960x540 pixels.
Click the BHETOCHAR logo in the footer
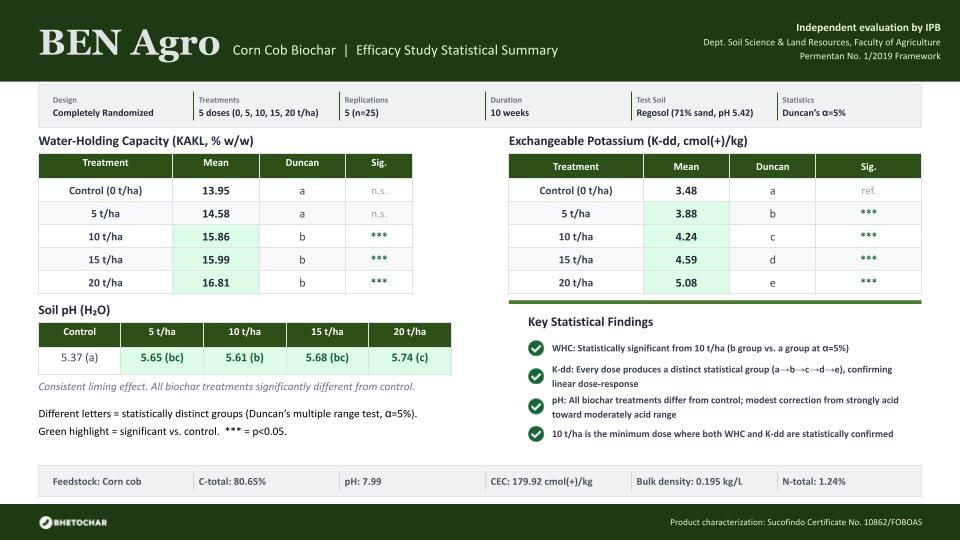point(73,522)
